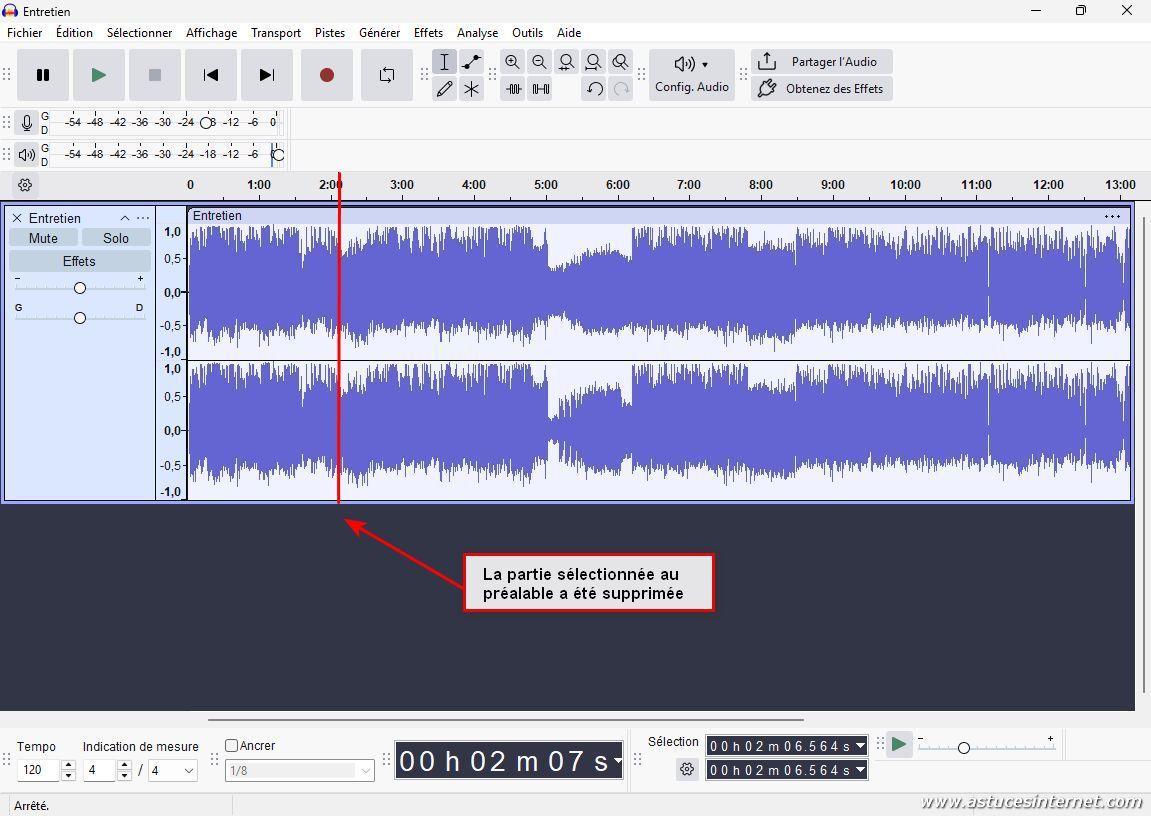
Task: Skip to start of track
Action: pyautogui.click(x=210, y=75)
